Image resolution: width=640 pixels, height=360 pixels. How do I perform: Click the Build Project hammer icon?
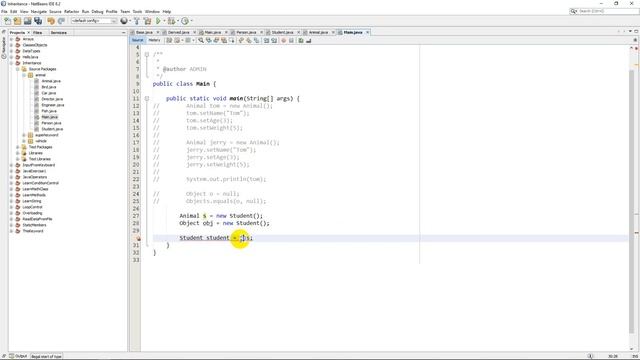137,21
